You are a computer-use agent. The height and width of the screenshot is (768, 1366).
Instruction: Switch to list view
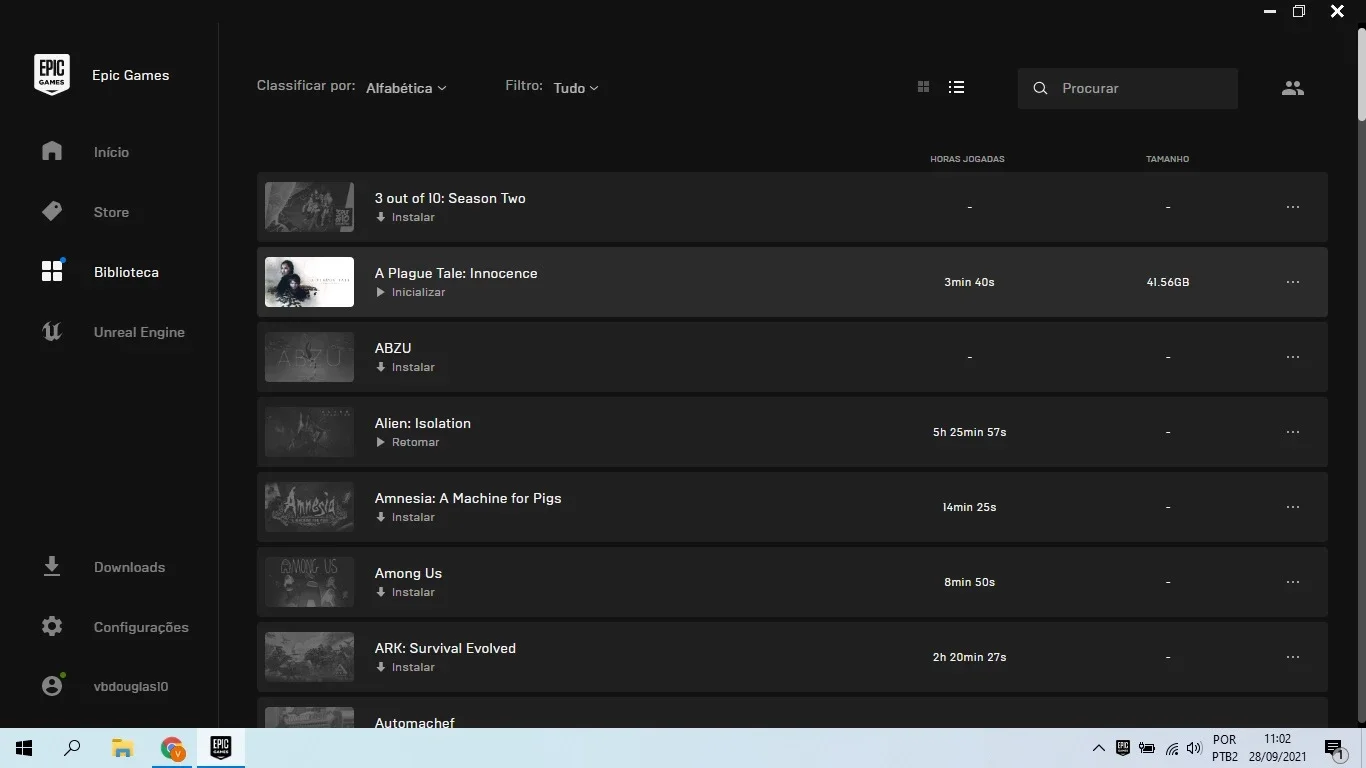[956, 87]
